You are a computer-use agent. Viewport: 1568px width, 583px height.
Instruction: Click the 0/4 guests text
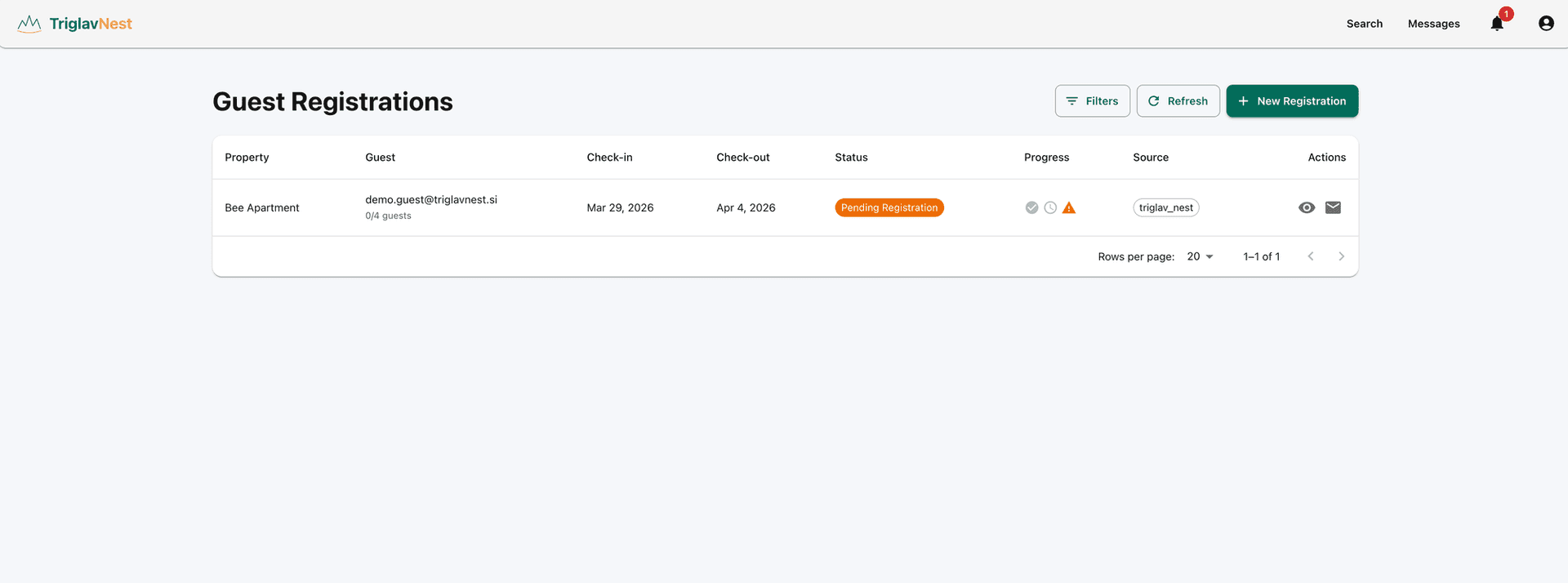pos(388,216)
